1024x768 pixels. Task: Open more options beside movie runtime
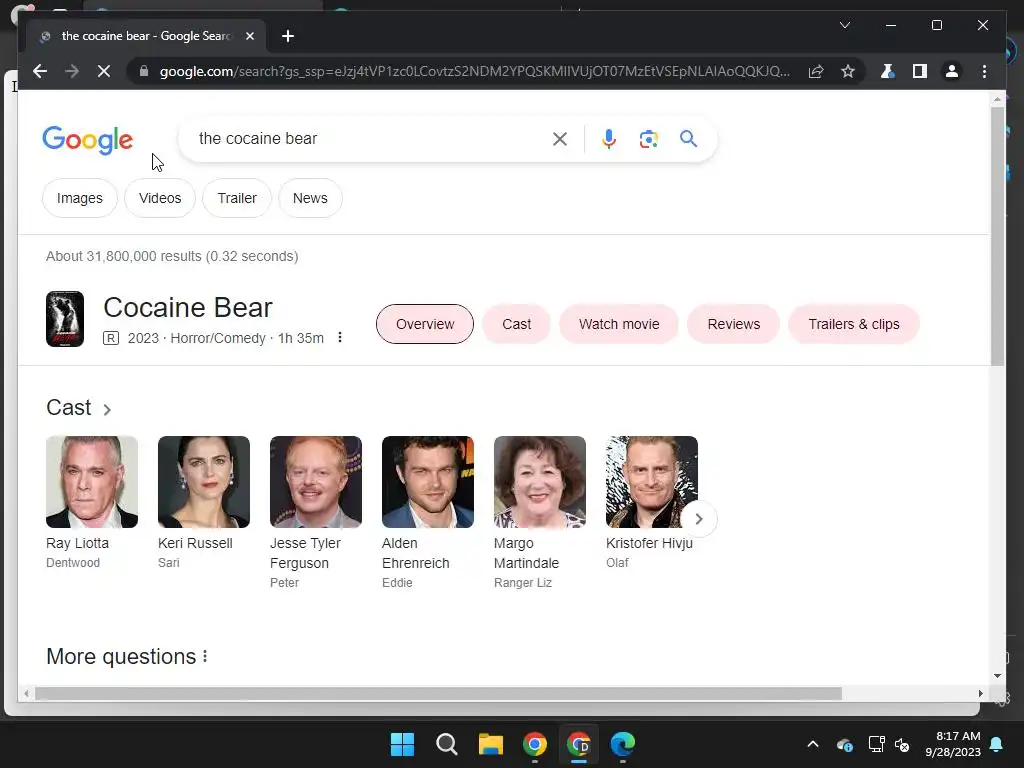[x=340, y=338]
